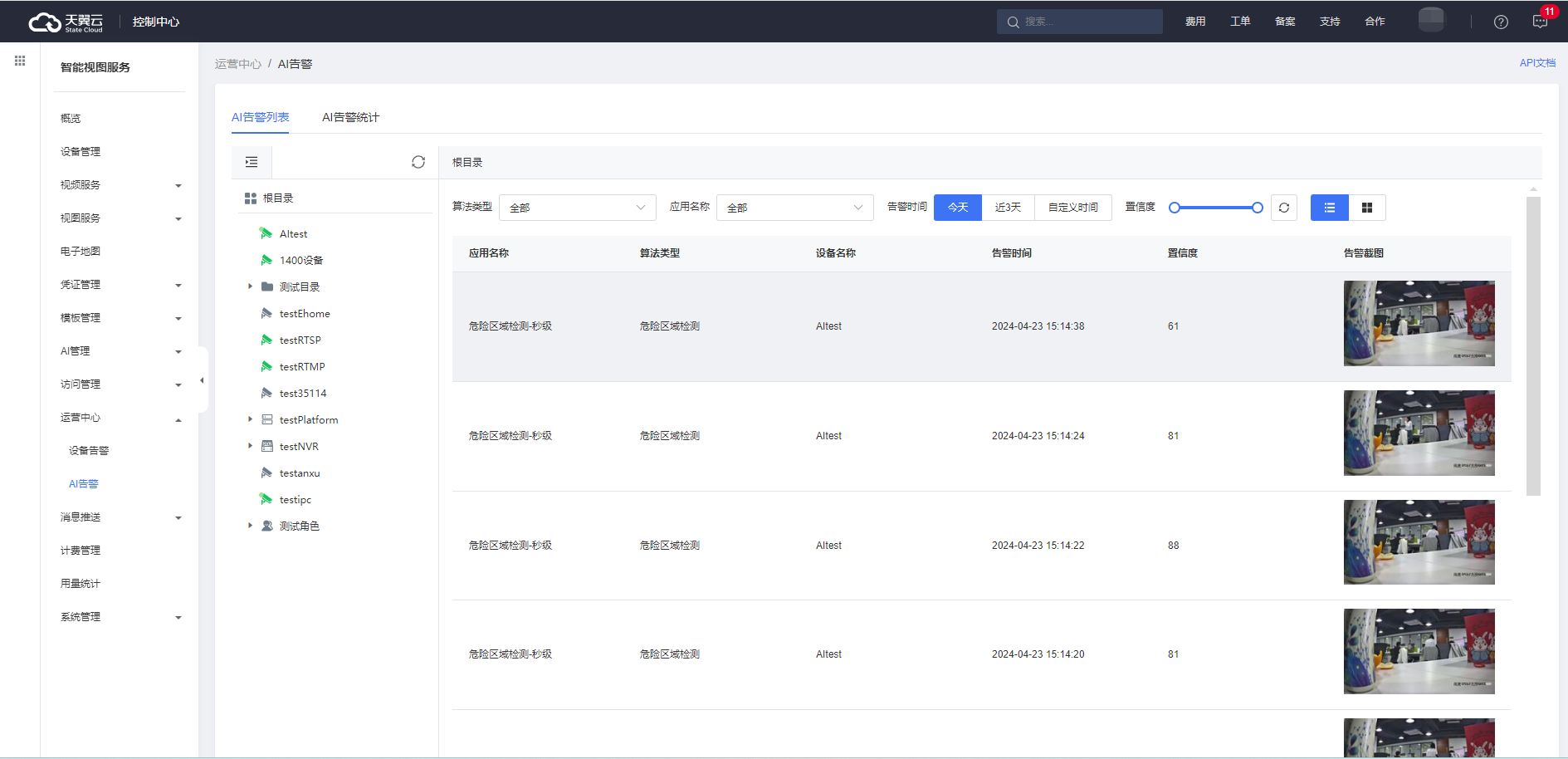The height and width of the screenshot is (759, 1568).
Task: Click the test35114 camera icon
Action: pos(266,393)
